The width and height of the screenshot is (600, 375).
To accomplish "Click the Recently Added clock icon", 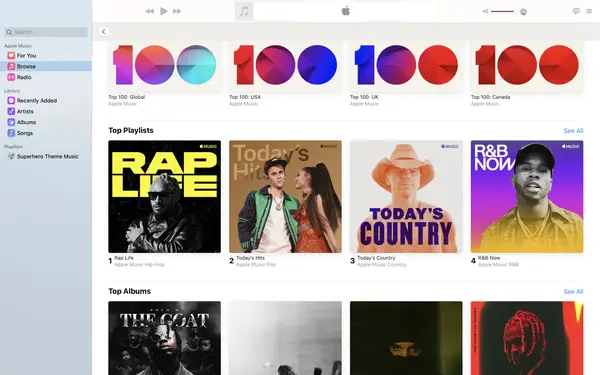I will [11, 101].
